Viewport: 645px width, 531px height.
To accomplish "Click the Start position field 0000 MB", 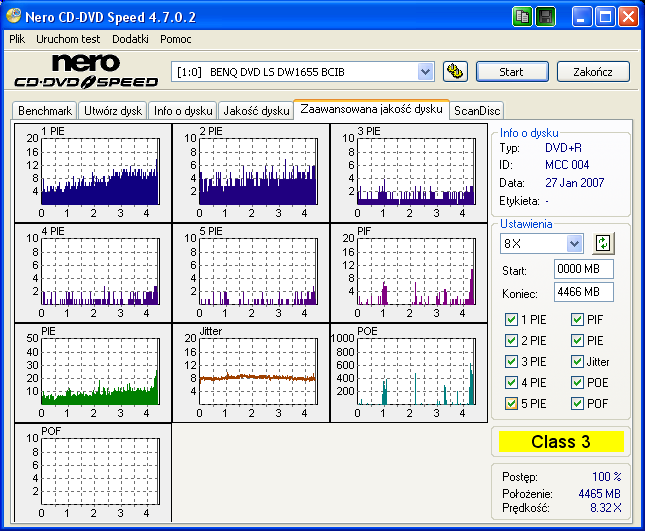I will click(x=584, y=269).
